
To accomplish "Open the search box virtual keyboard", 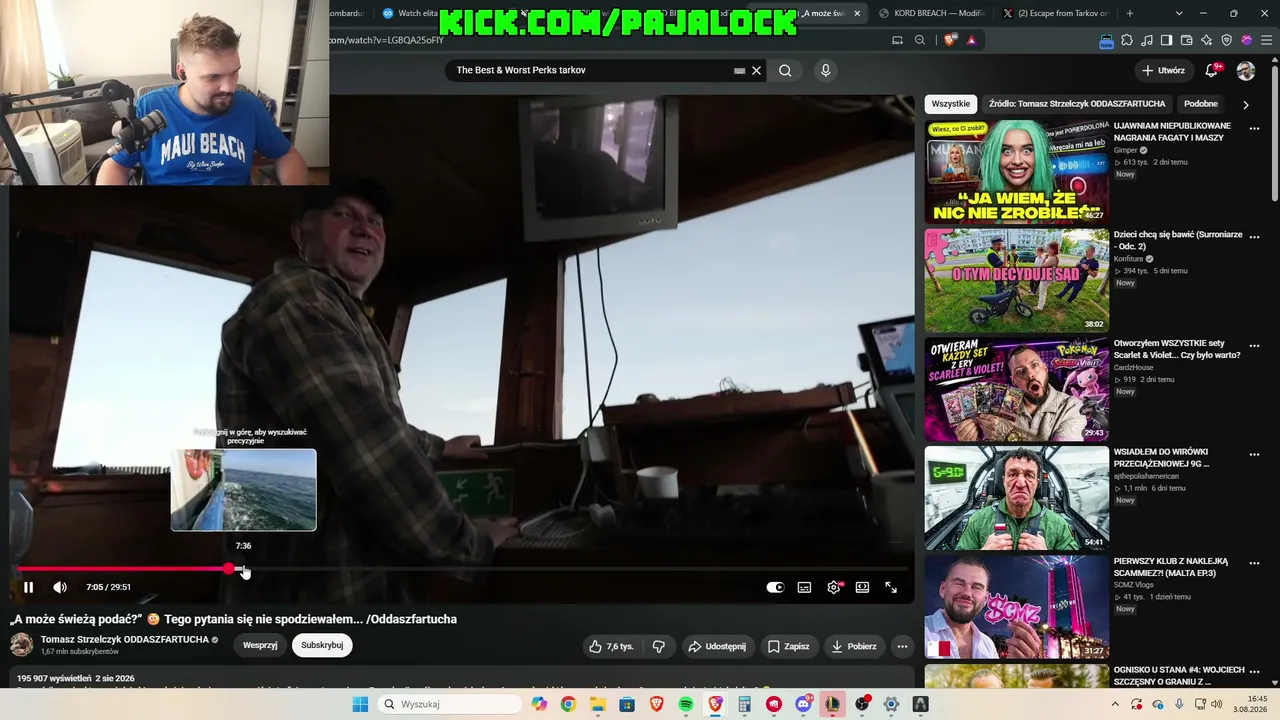I will tap(739, 71).
